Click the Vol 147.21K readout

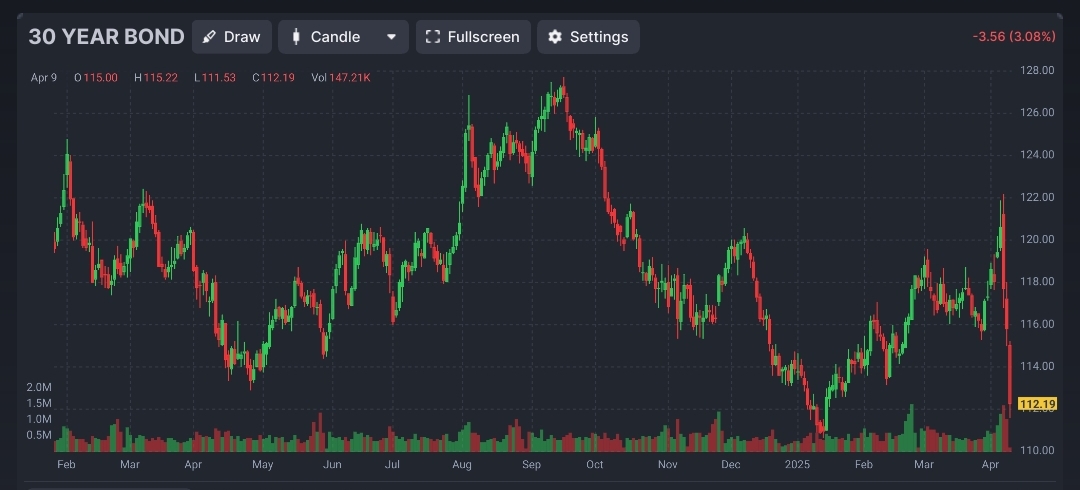coord(341,77)
